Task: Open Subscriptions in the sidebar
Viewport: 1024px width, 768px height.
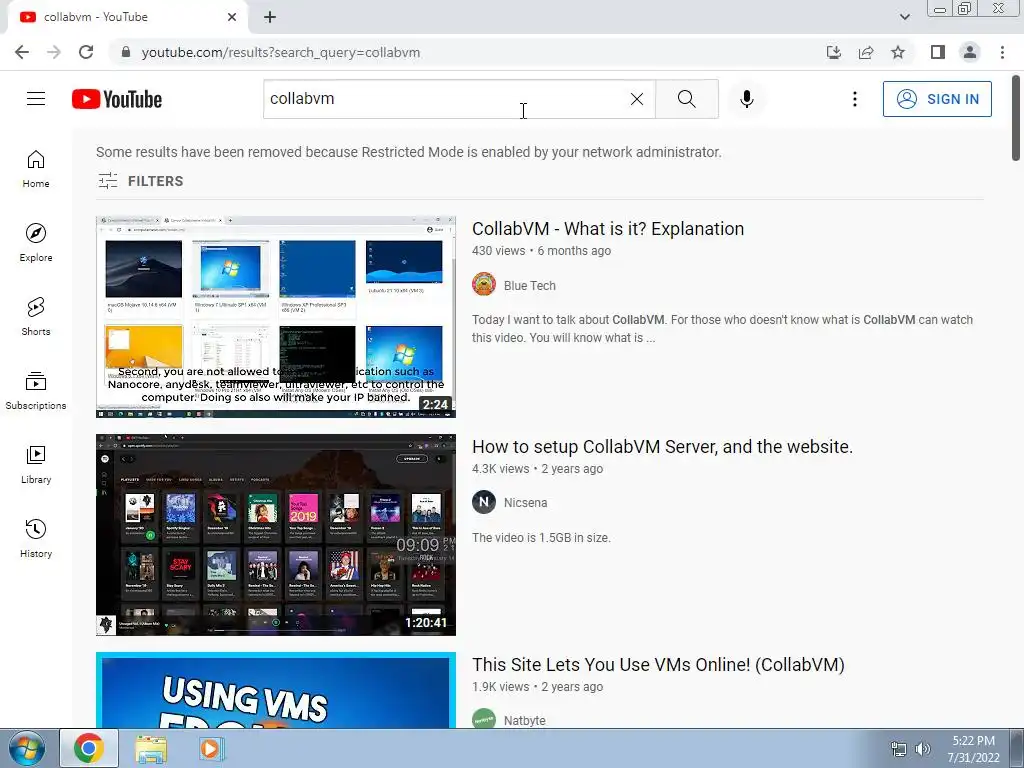Action: point(36,390)
